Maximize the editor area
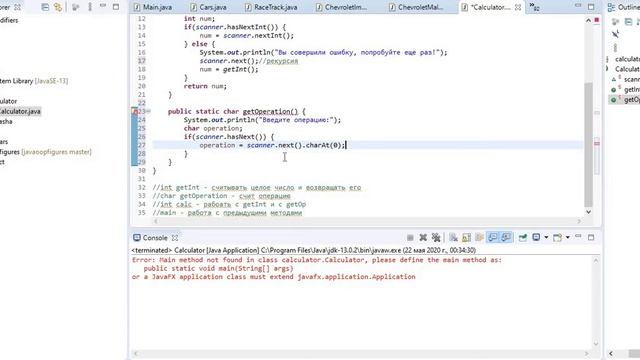Viewport: 640px width, 360px height. [x=591, y=7]
